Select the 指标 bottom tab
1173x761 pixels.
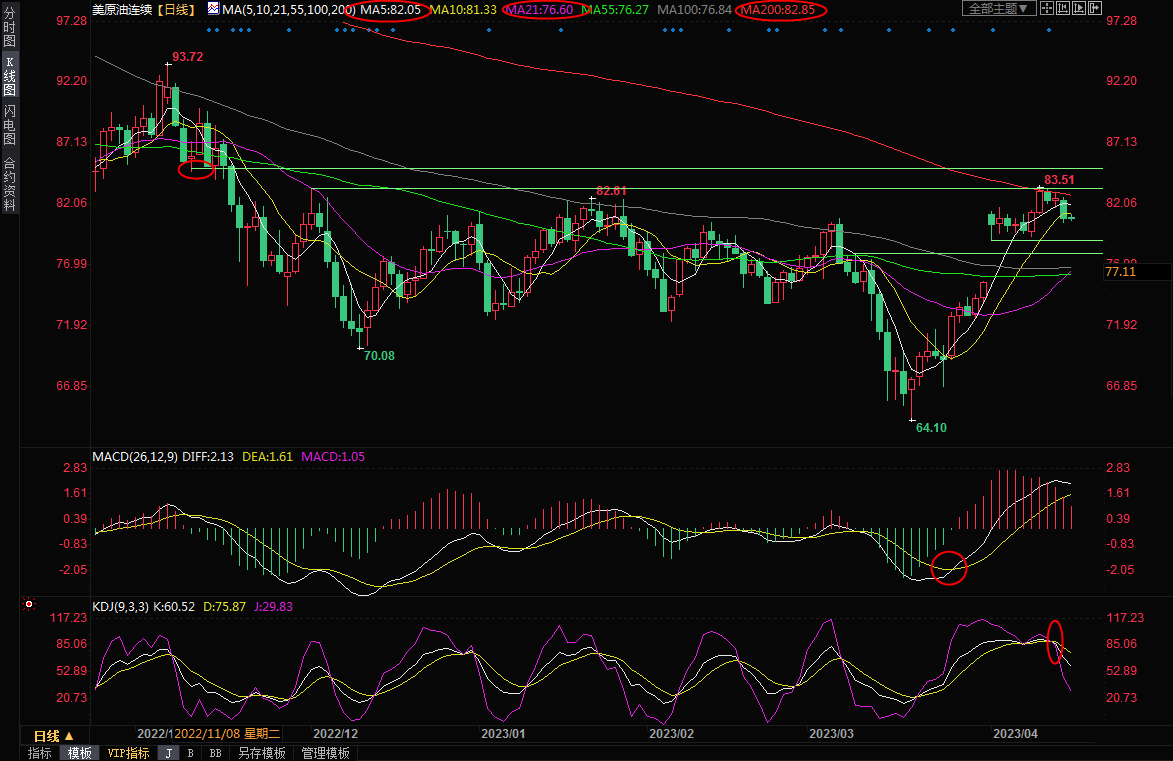tap(39, 753)
